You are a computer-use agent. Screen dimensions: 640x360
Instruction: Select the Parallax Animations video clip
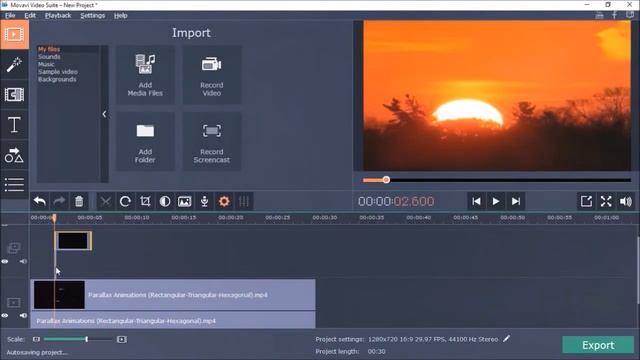(173, 295)
